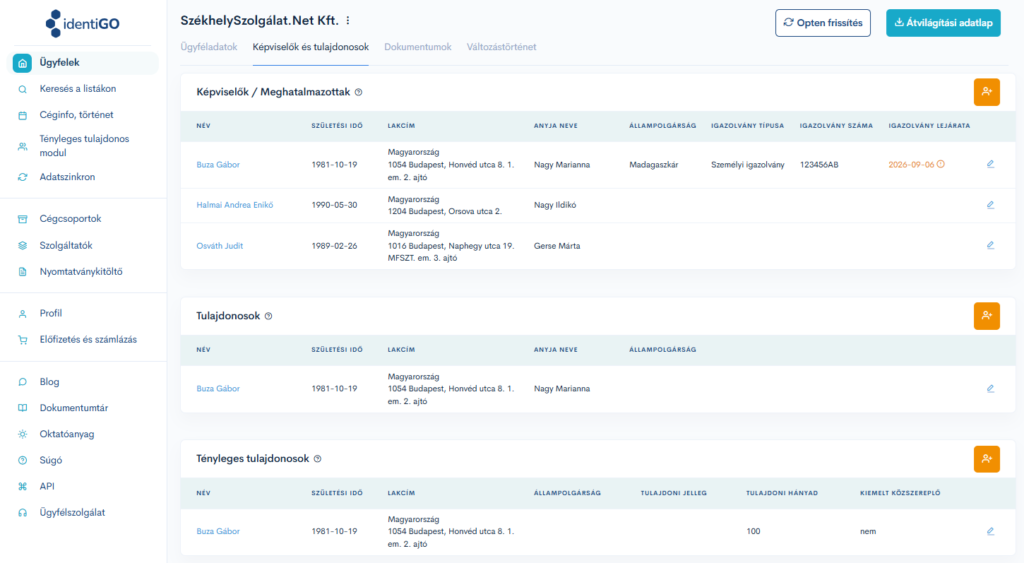Click help icon beside Tényleges tulajdonosok heading

point(317,459)
